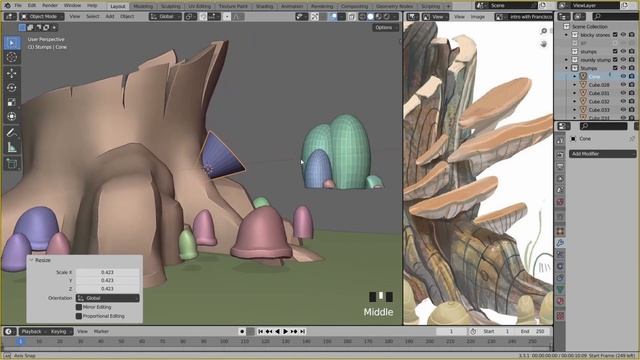Open Render menu

[x=50, y=6]
